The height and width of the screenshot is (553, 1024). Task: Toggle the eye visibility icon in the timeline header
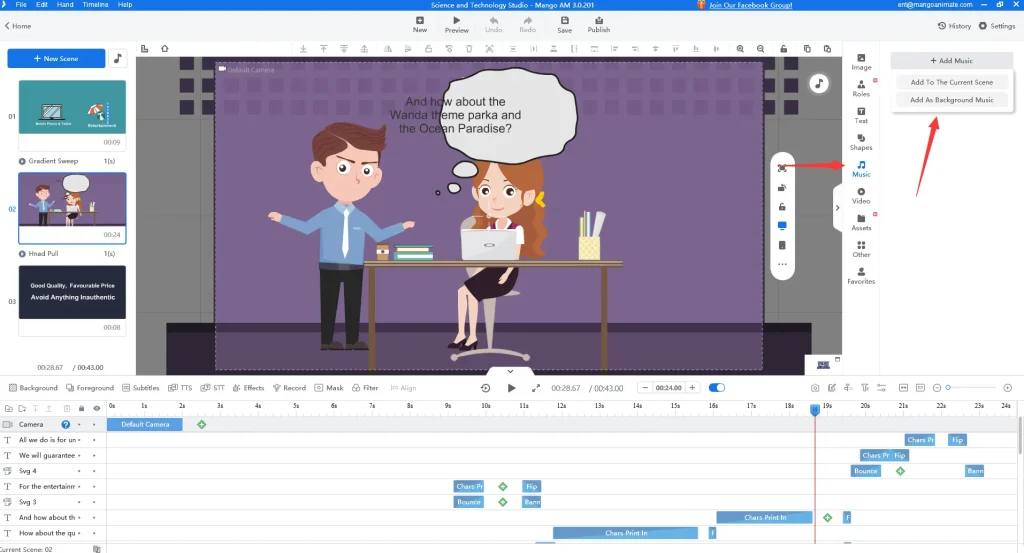pos(96,408)
